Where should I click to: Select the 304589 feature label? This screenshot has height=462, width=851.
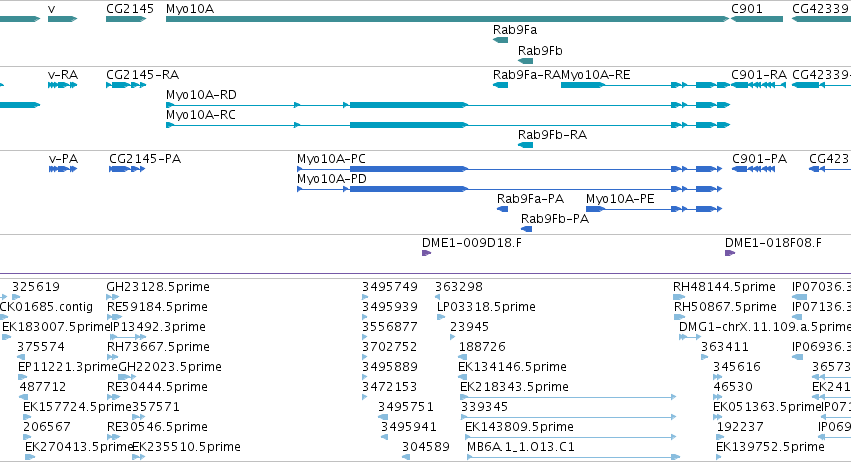click(426, 447)
